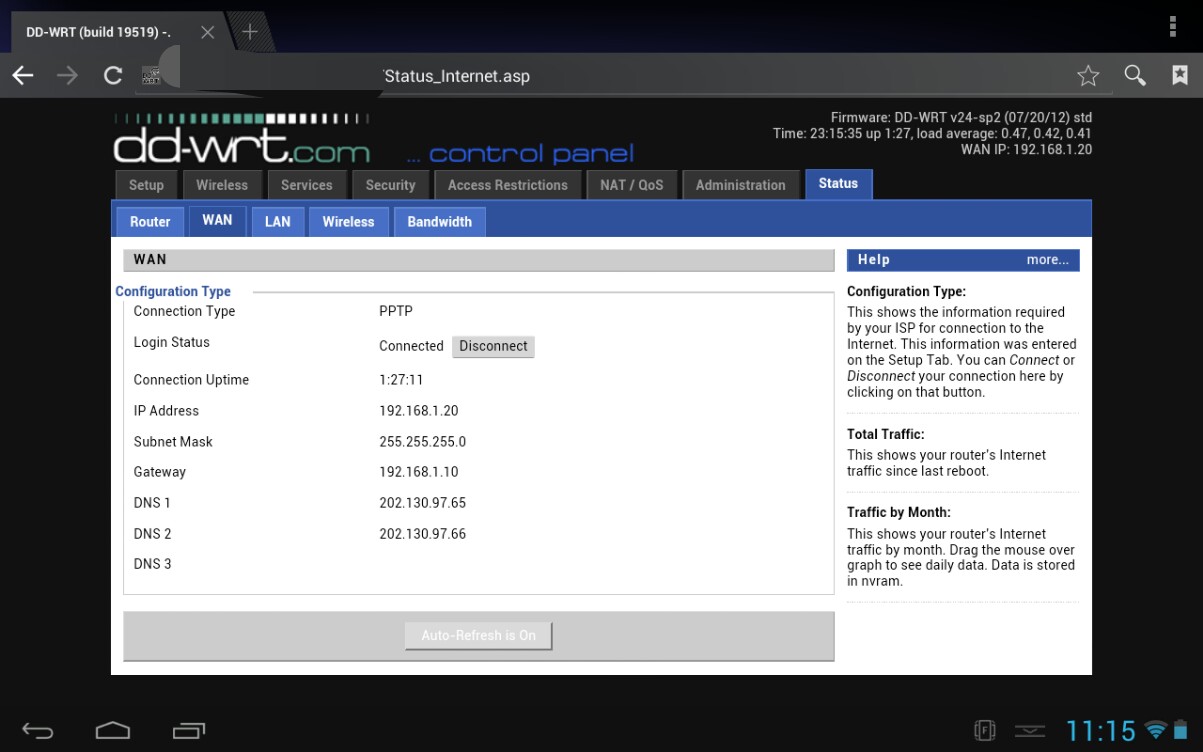Viewport: 1203px width, 752px height.
Task: Tap the Android home button
Action: click(113, 731)
